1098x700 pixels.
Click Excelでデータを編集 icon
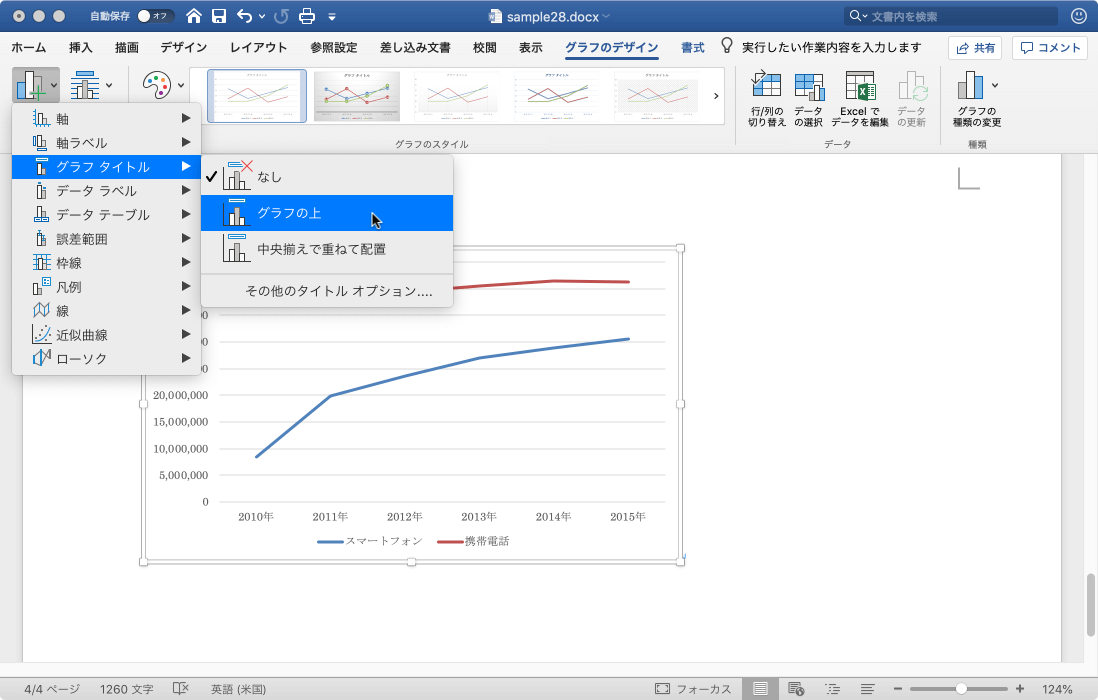(859, 98)
